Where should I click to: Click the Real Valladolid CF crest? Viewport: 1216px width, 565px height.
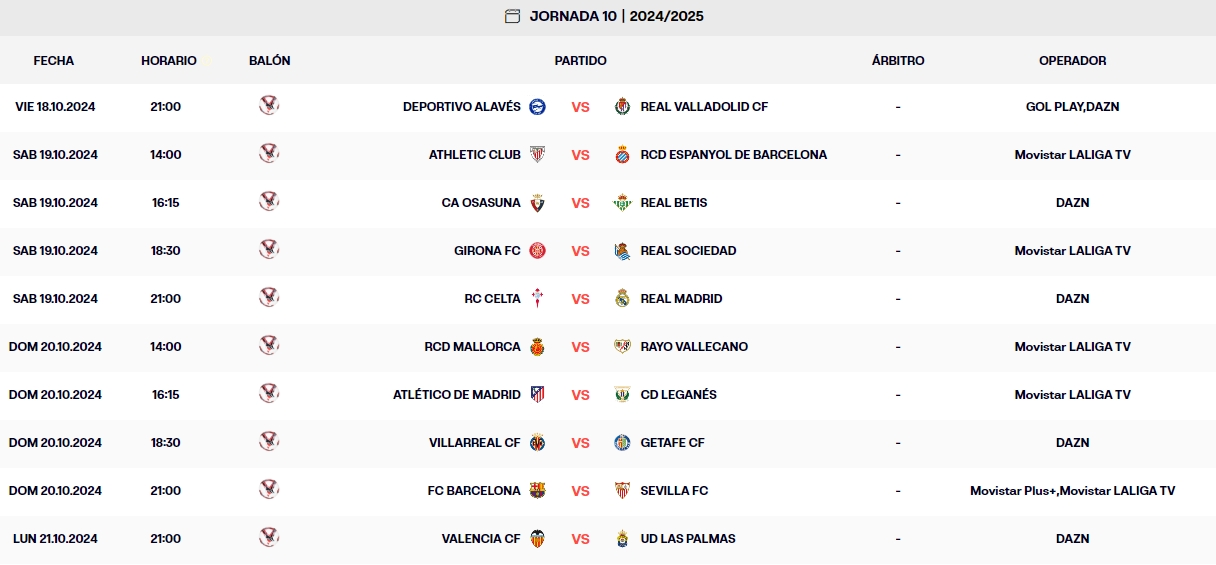tap(623, 106)
